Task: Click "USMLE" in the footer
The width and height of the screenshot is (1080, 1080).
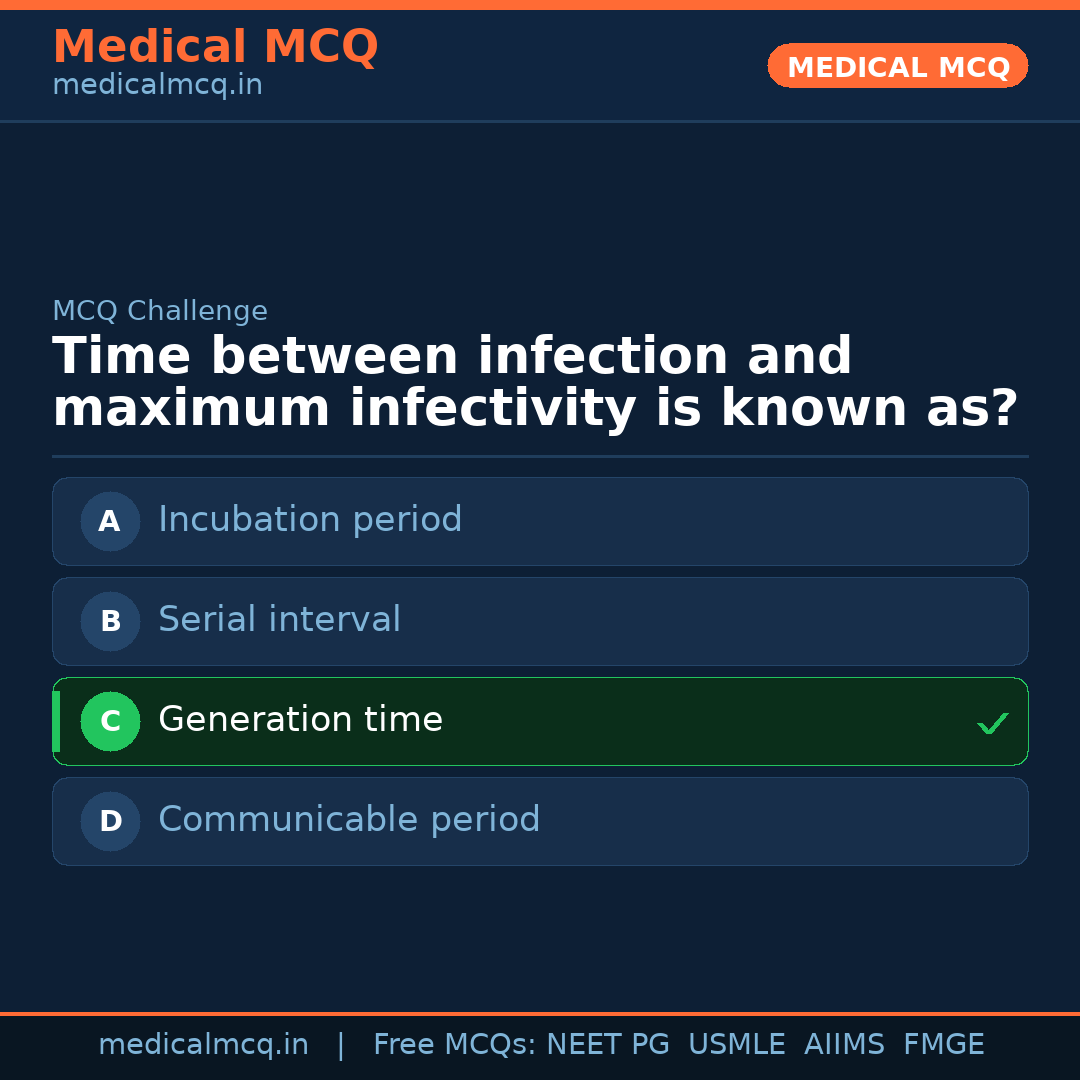Action: (x=736, y=1045)
